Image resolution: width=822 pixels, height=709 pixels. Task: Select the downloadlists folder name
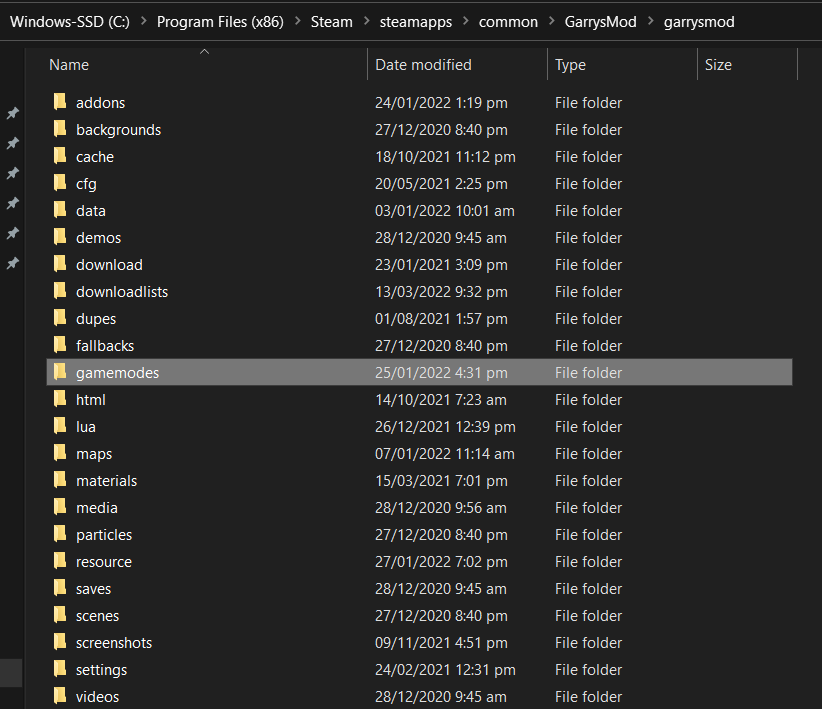(122, 292)
